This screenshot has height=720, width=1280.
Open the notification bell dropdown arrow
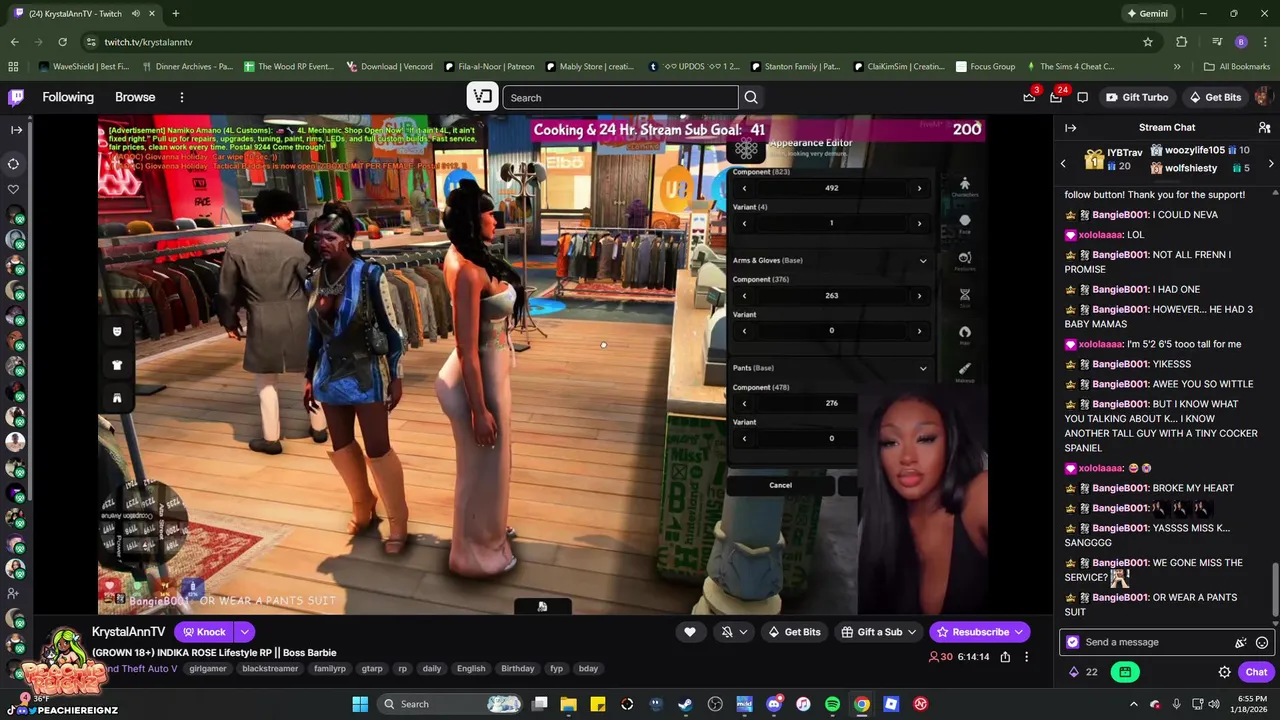[x=743, y=632]
